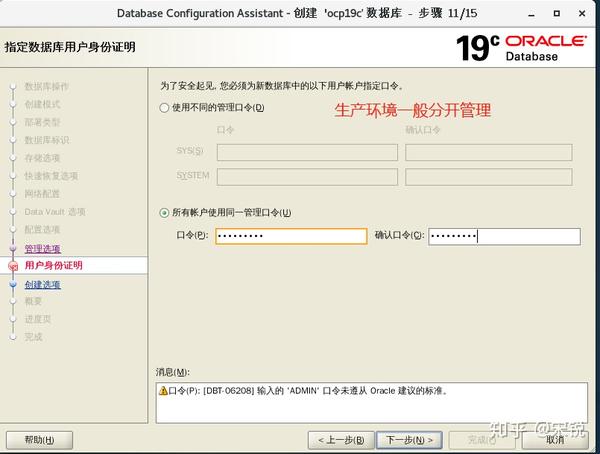Click the 数据库操作 step label
The height and width of the screenshot is (454, 600).
click(46, 87)
